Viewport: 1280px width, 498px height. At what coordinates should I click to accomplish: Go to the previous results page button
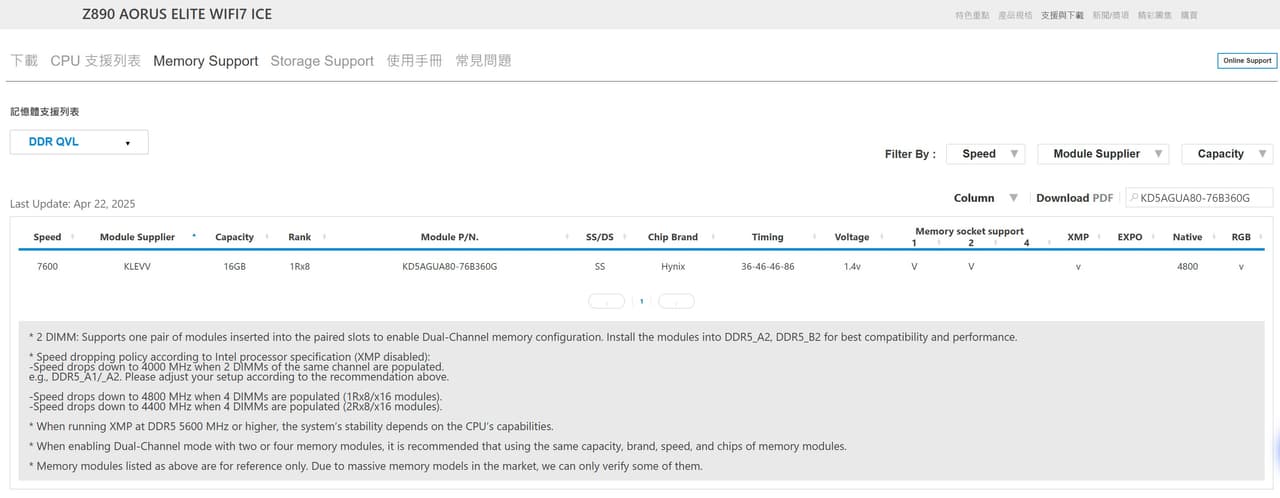pos(607,301)
